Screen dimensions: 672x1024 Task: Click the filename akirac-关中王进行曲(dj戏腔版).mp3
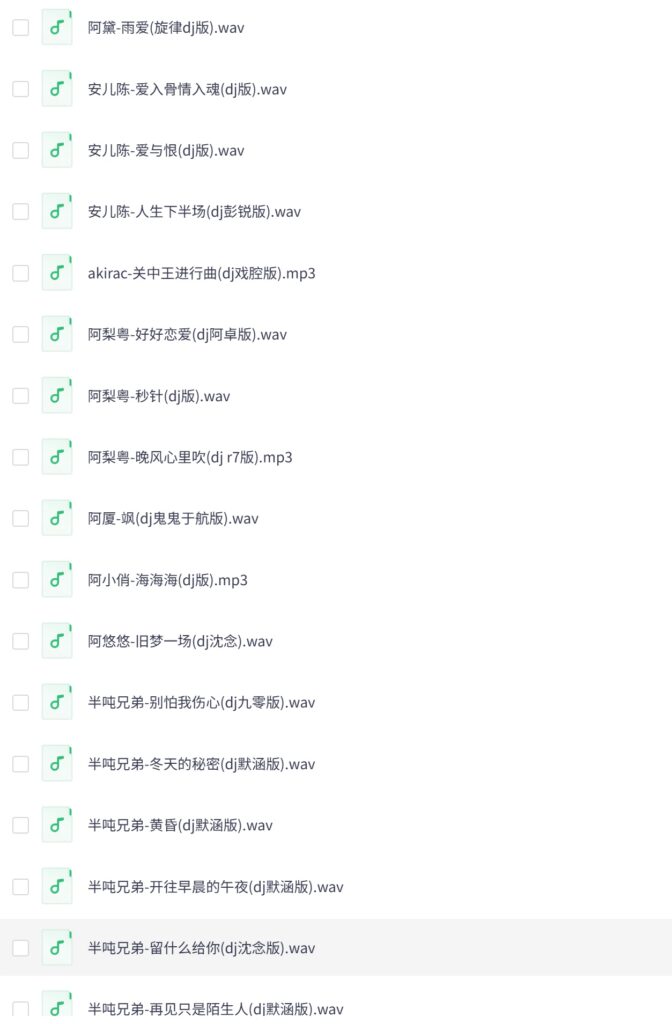click(201, 273)
